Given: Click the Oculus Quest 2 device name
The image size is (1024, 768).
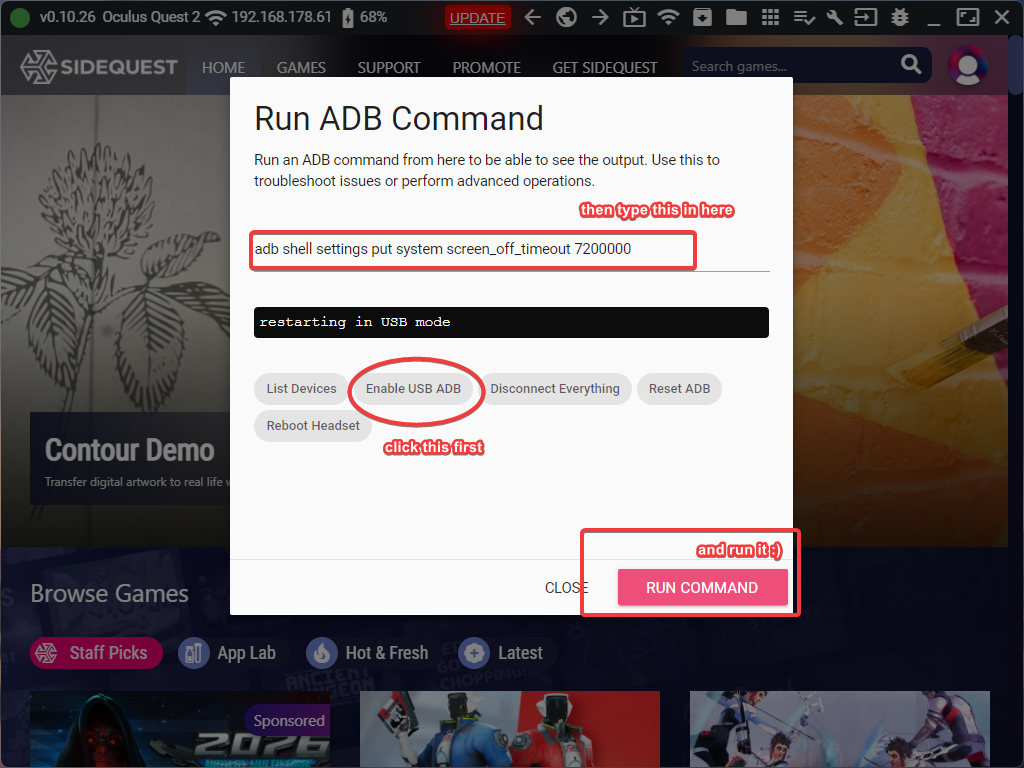Looking at the screenshot, I should (151, 17).
